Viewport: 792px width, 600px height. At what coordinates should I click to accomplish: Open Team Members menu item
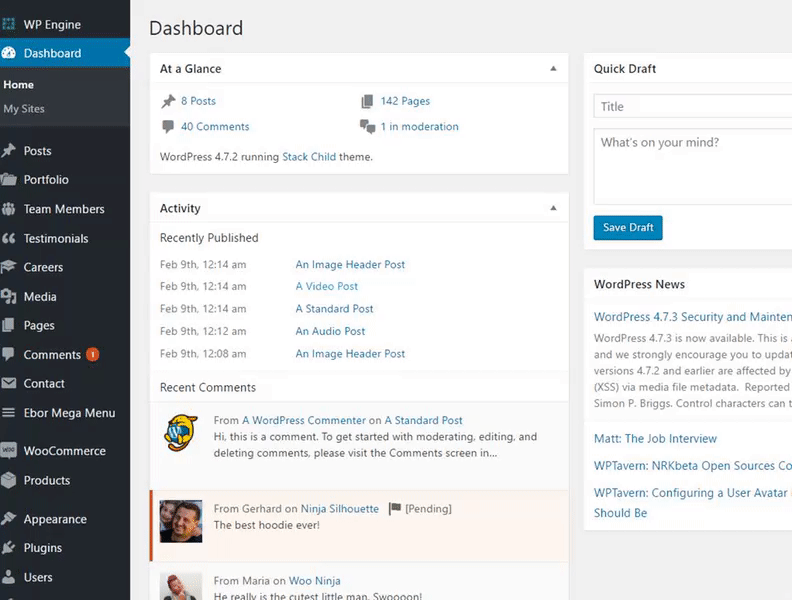point(64,209)
